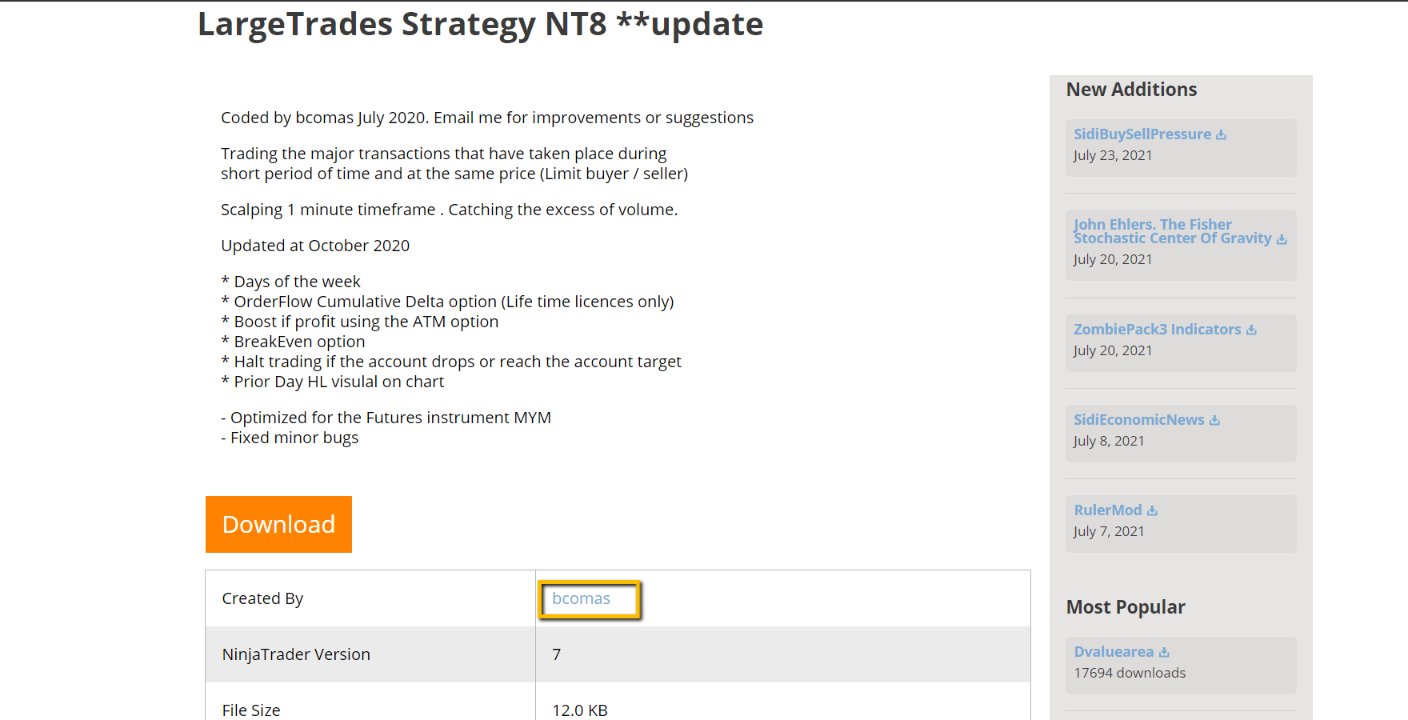The image size is (1408, 720).
Task: Visit the RulerMod link
Action: click(1108, 510)
